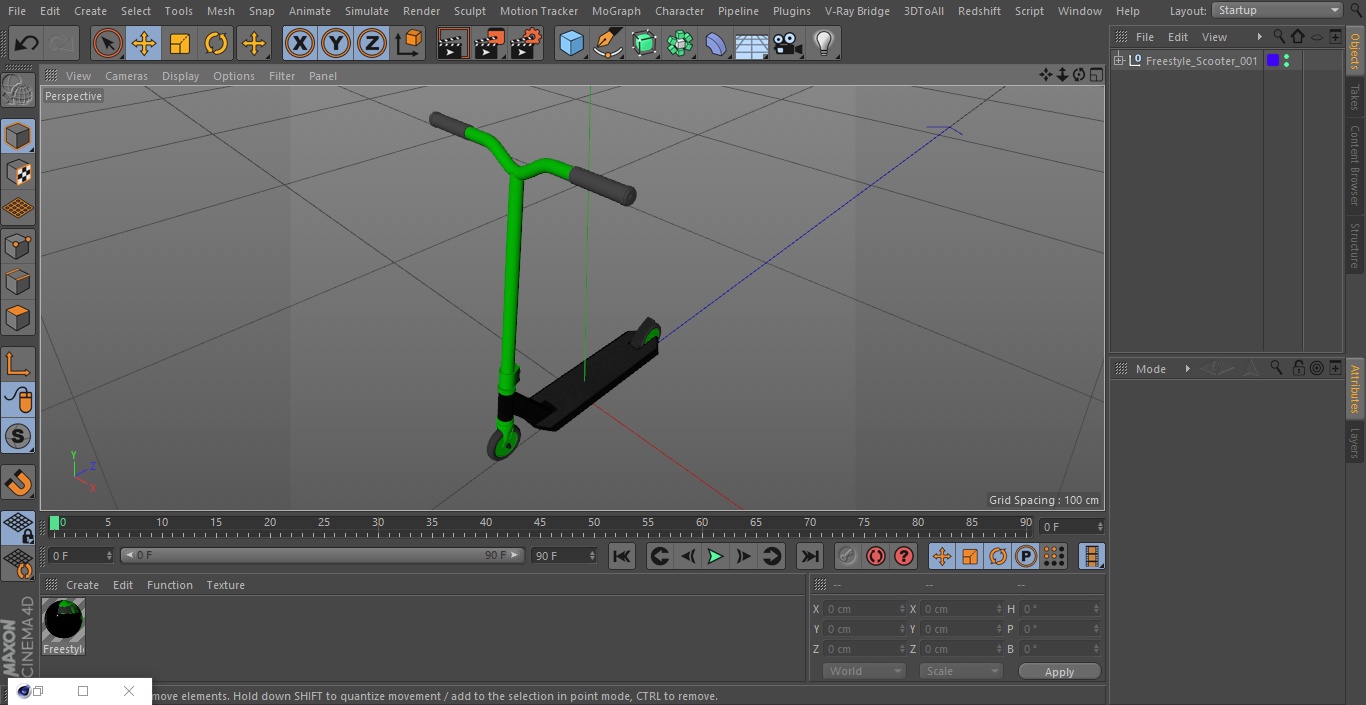The image size is (1366, 705).
Task: Open World coordinate system dropdown
Action: click(x=864, y=671)
